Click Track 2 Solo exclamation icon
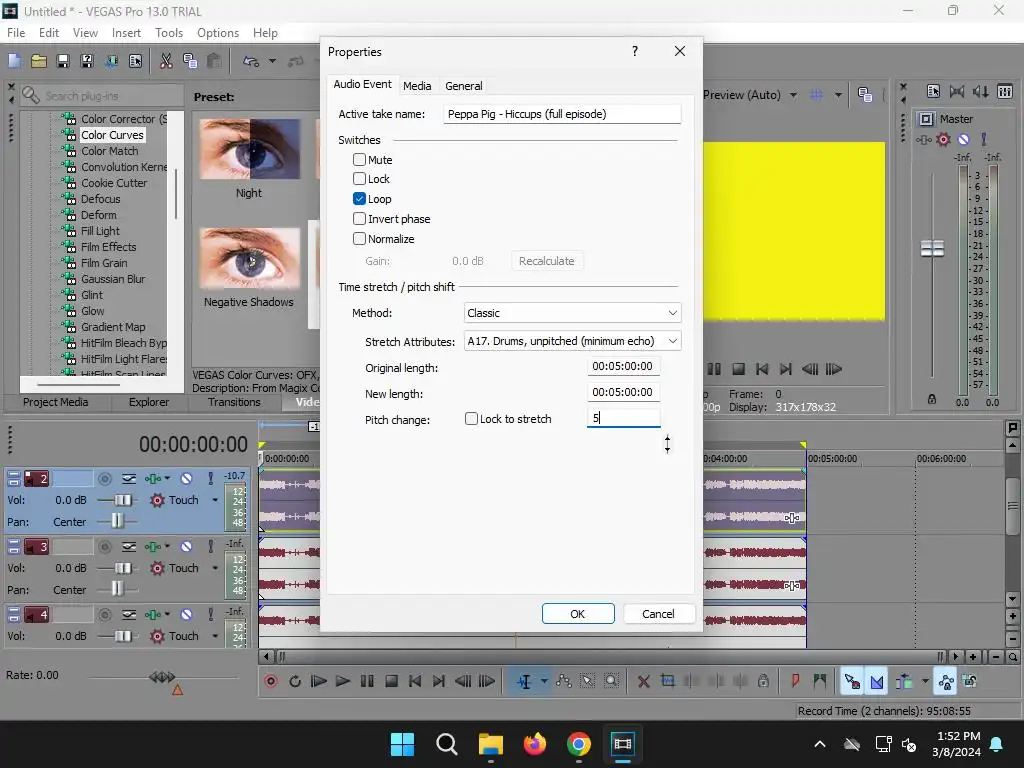The image size is (1024, 768). 210,479
